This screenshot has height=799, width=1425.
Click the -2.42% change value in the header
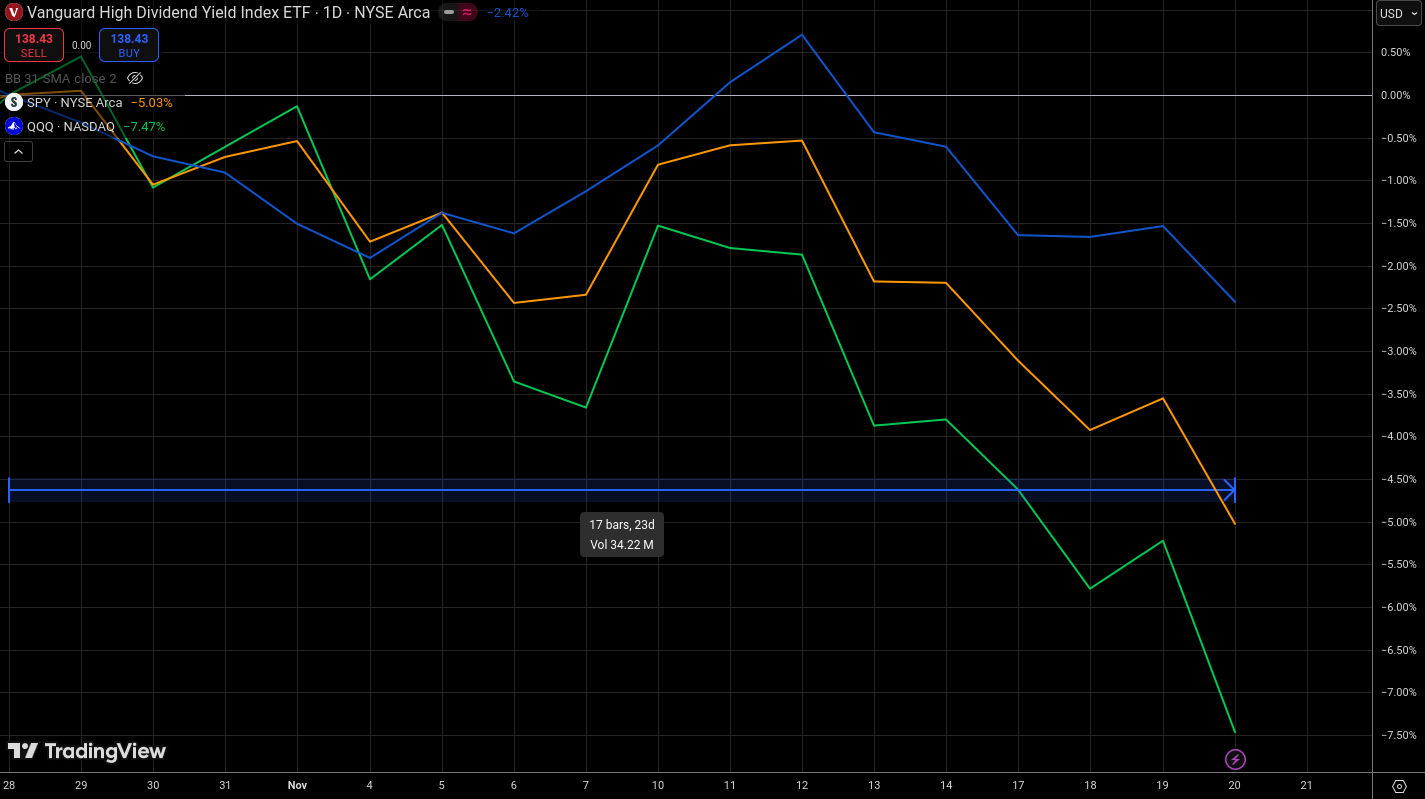[x=508, y=13]
